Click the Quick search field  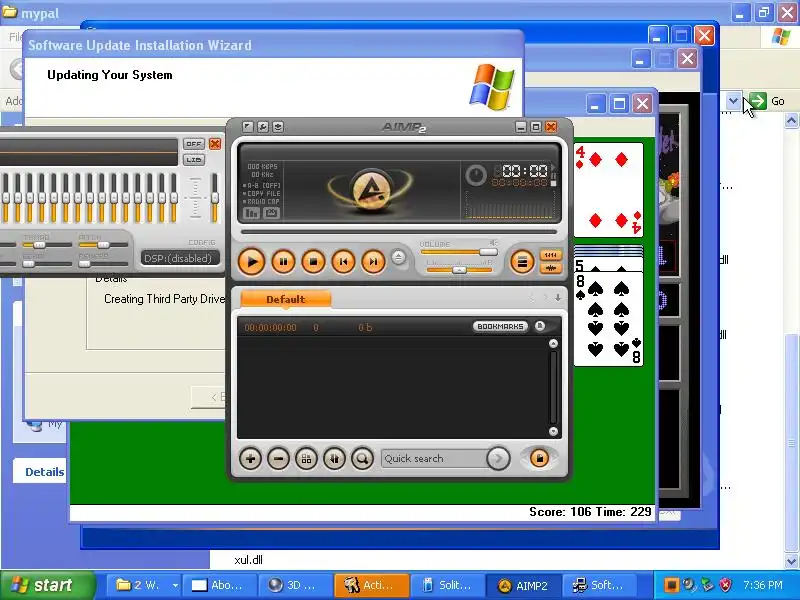[434, 459]
